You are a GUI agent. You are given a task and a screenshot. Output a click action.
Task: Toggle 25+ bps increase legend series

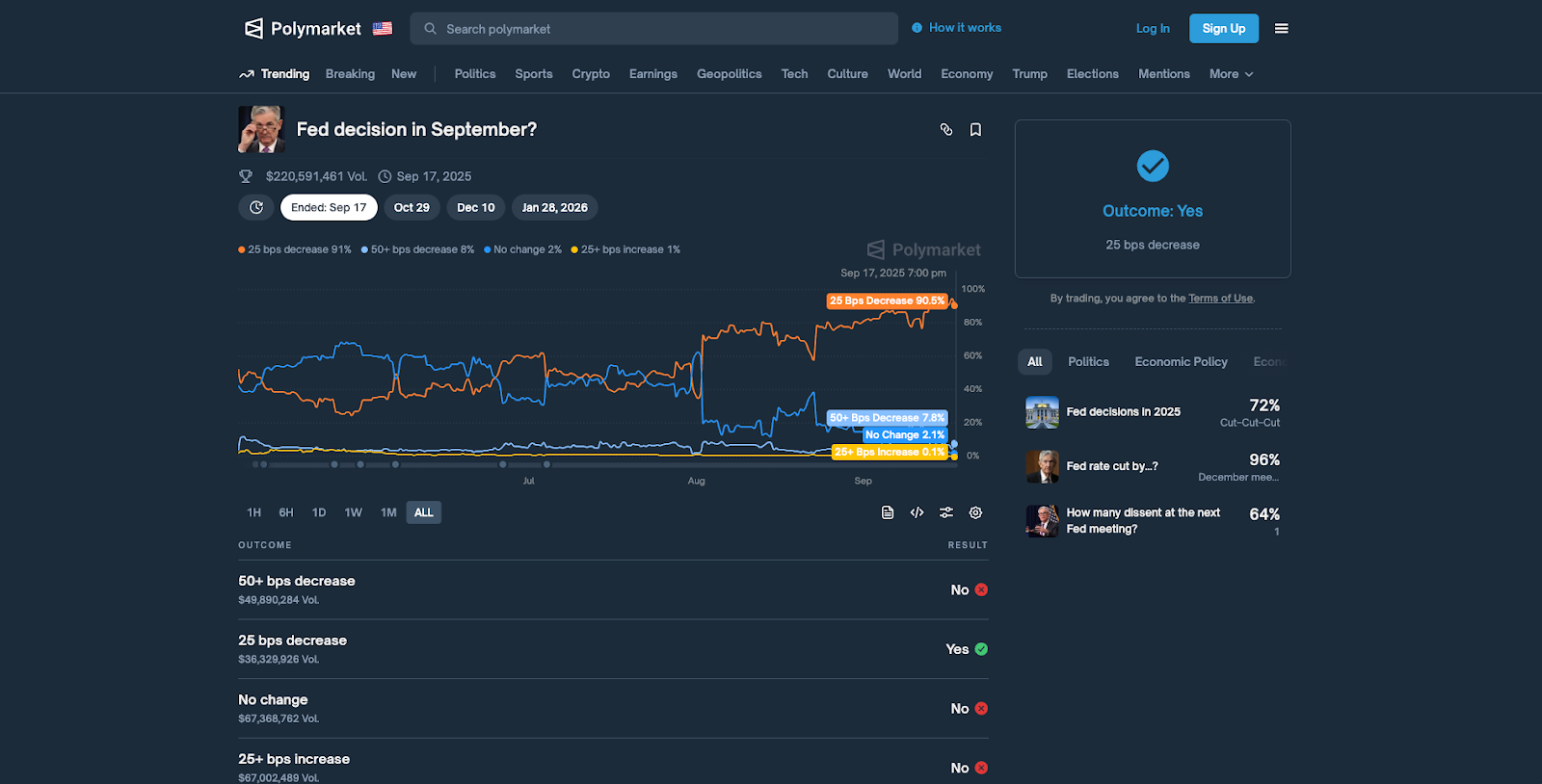coord(625,249)
